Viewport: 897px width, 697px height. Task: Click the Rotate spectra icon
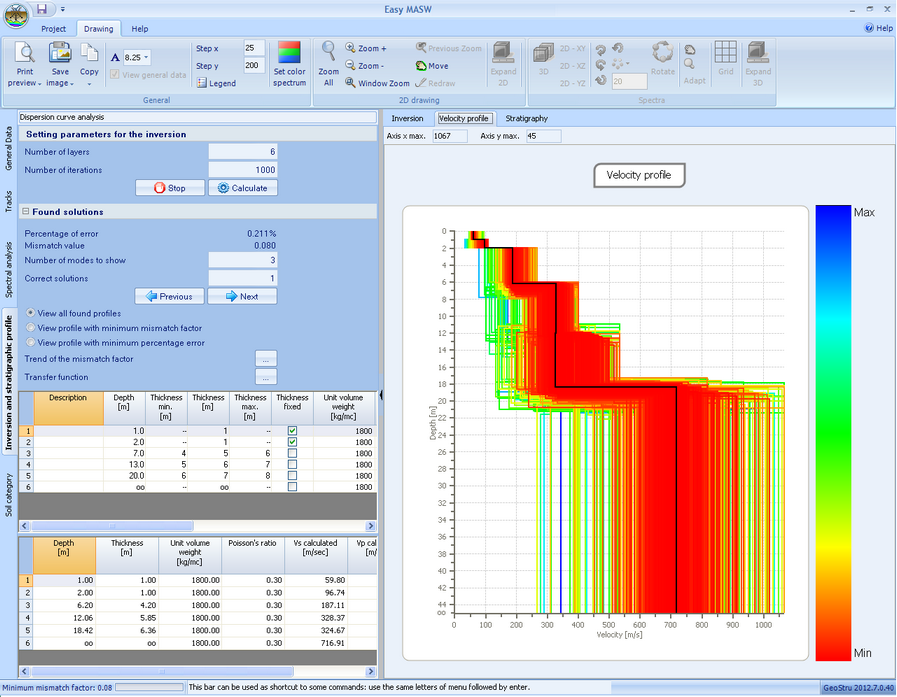[662, 53]
